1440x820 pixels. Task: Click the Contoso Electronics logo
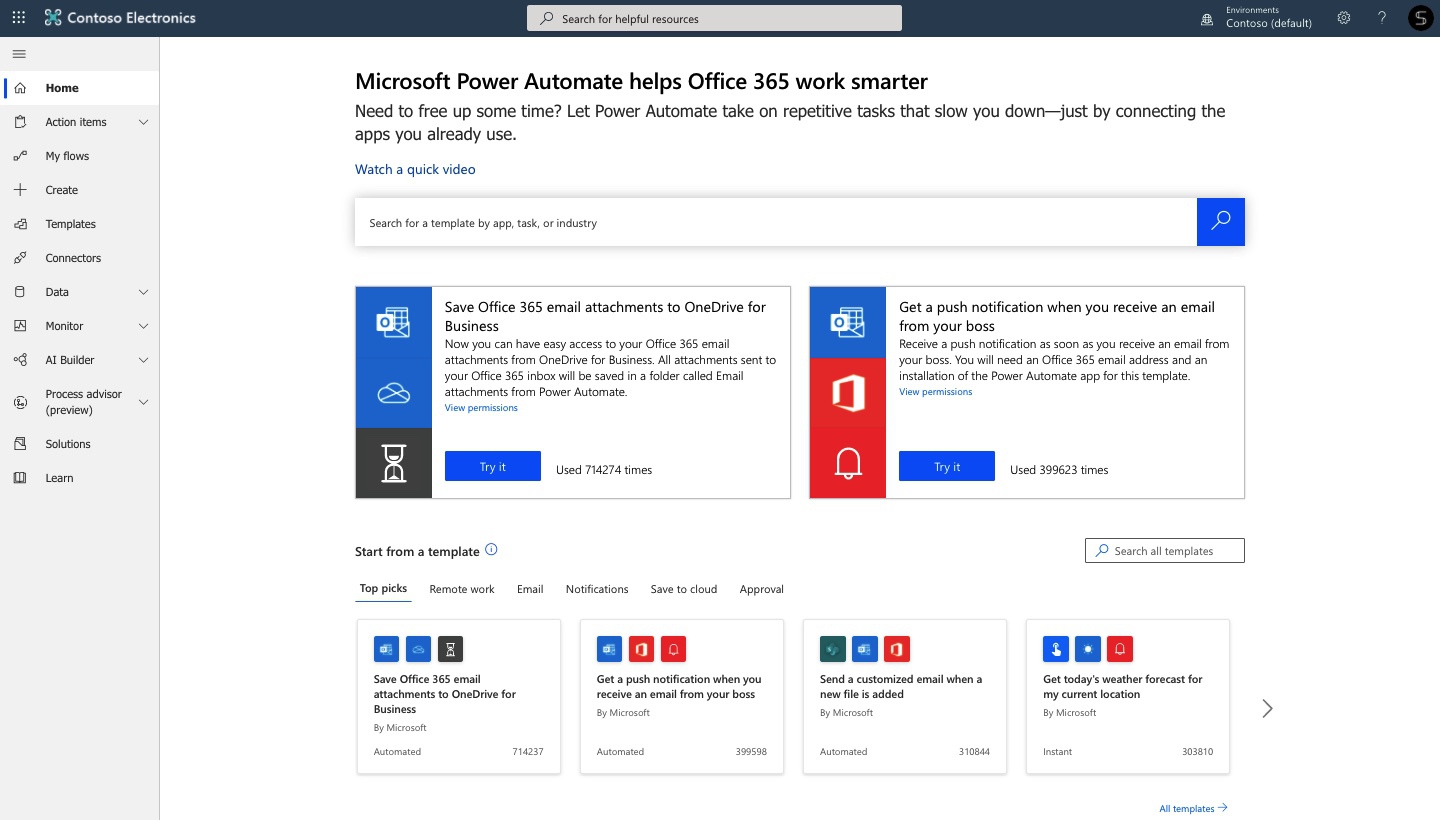(120, 18)
